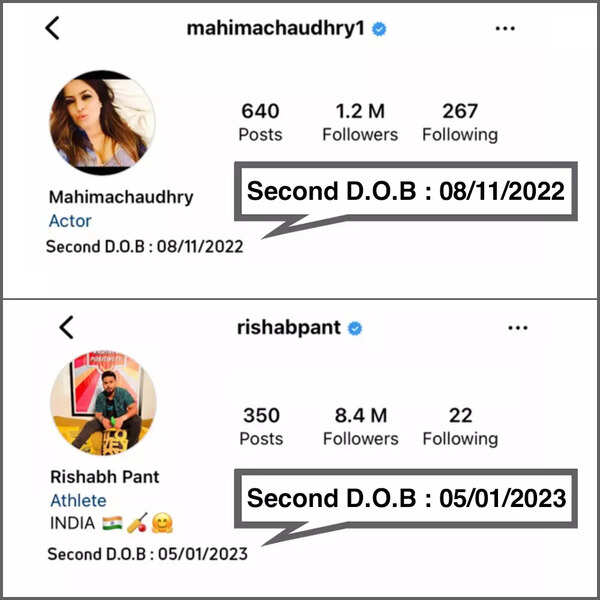Open three-dot menu on rishabpant profile
Image resolution: width=600 pixels, height=600 pixels.
[517, 328]
